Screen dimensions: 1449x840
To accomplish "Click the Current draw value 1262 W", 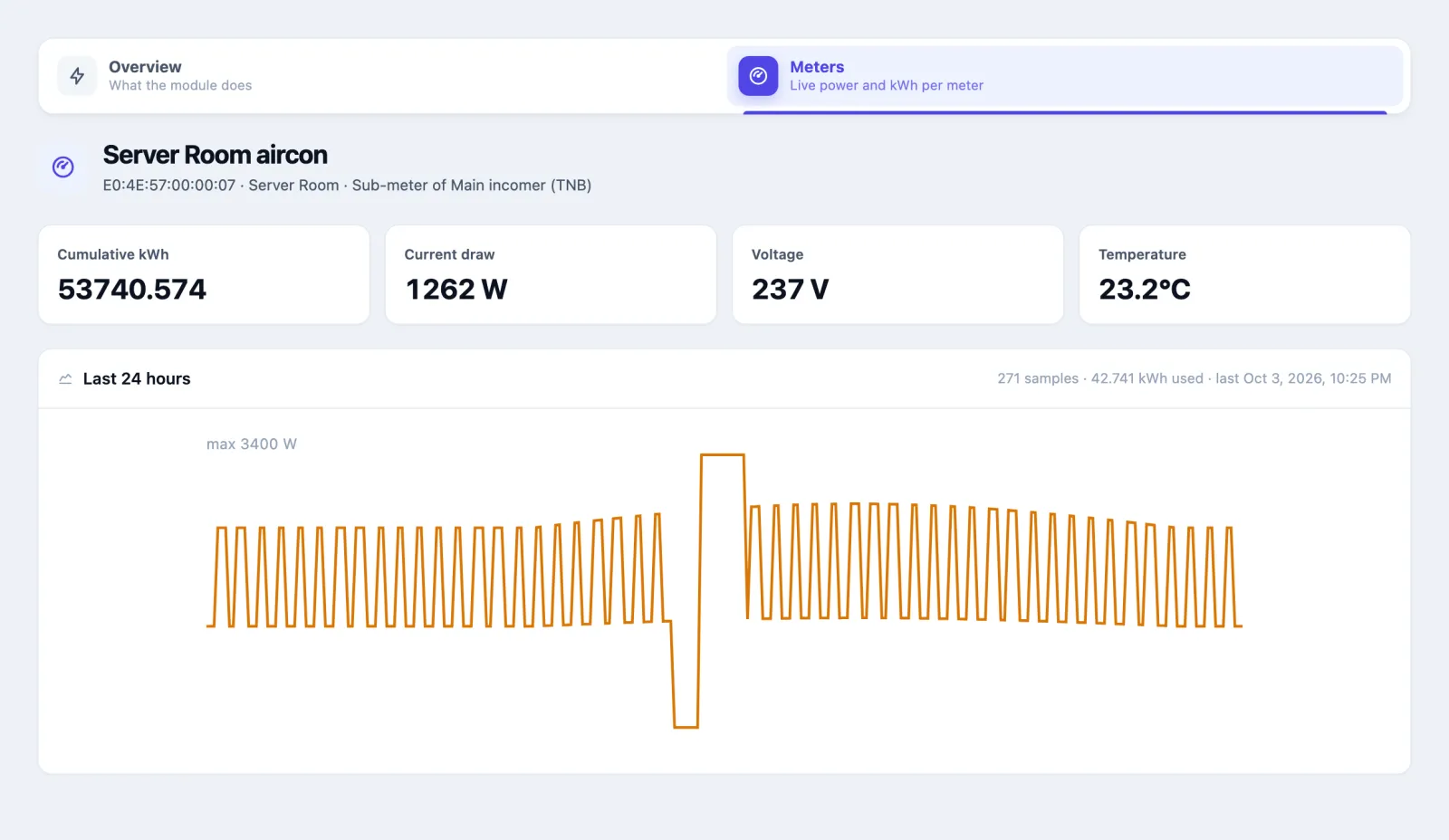I will 456,289.
